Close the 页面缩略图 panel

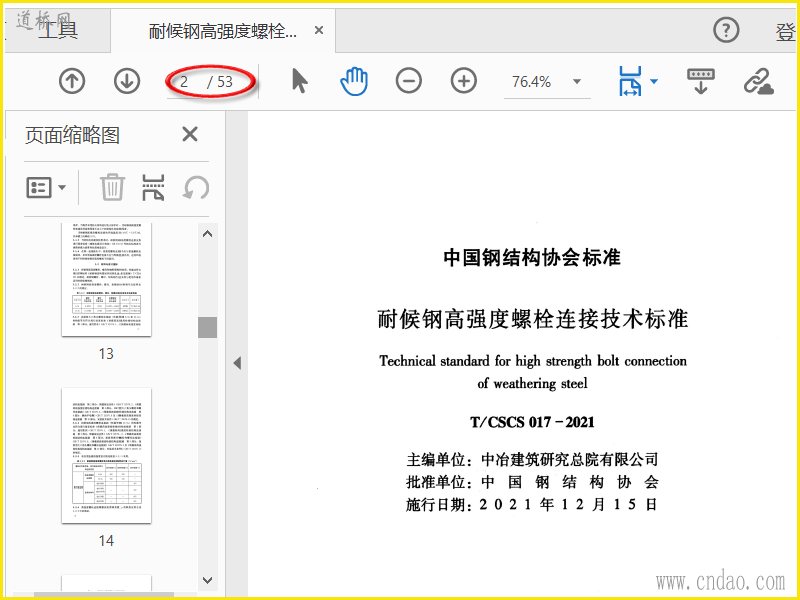190,135
